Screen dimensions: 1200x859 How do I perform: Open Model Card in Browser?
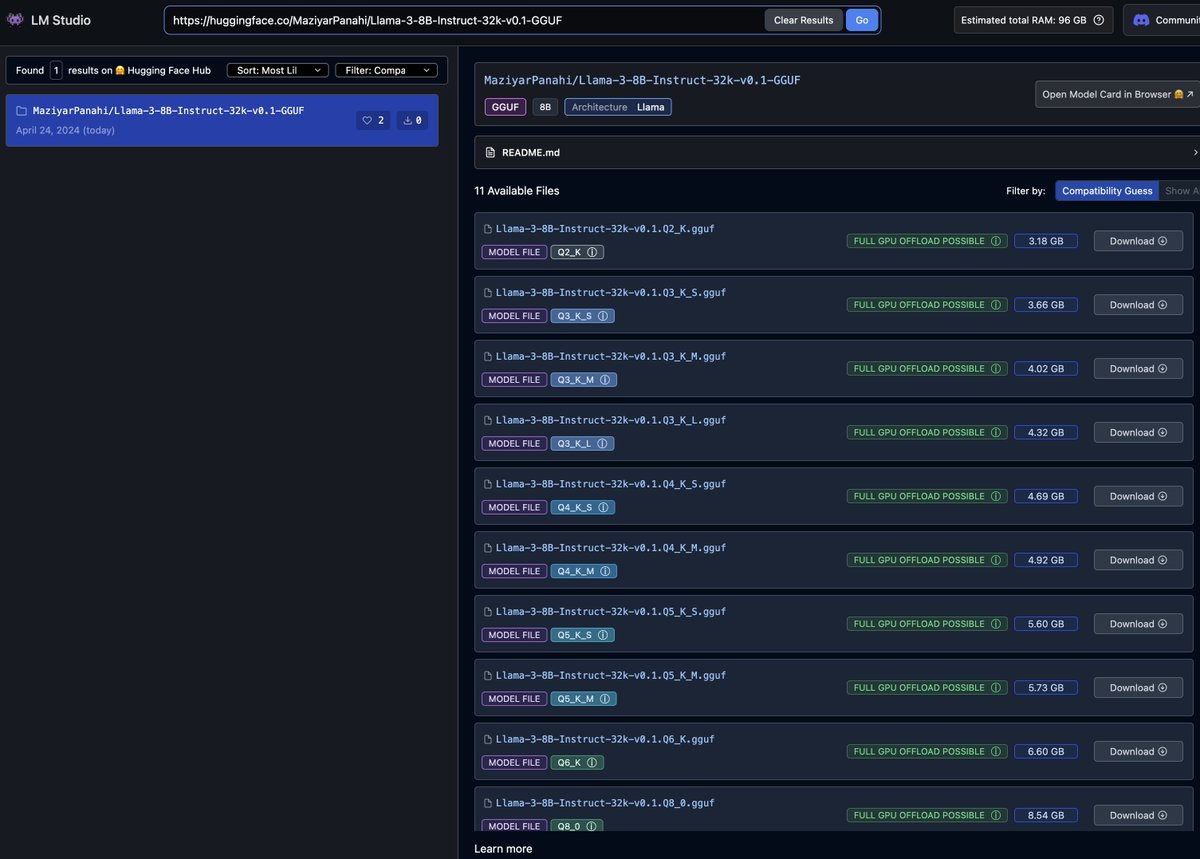click(x=1118, y=94)
